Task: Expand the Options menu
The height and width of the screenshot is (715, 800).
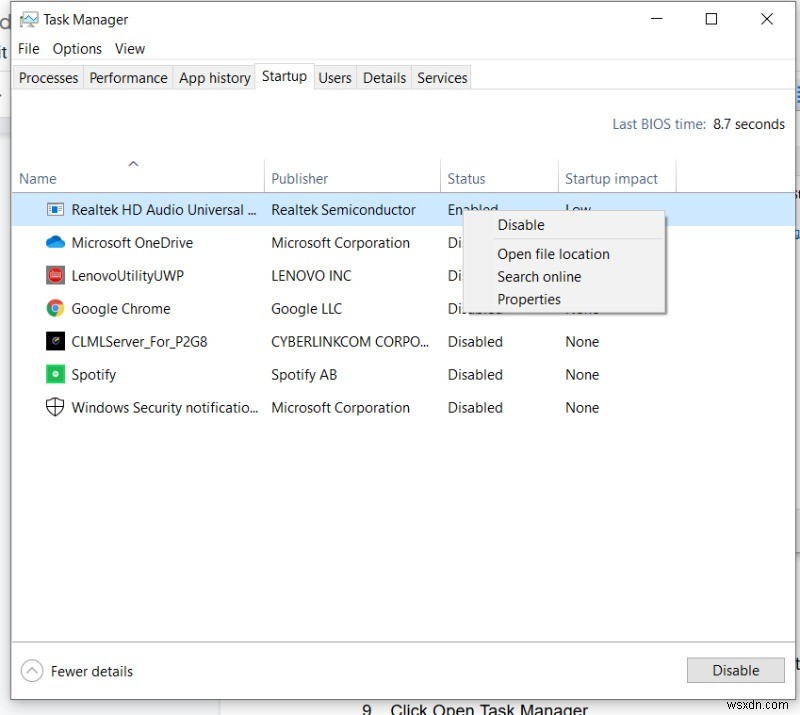Action: (77, 48)
